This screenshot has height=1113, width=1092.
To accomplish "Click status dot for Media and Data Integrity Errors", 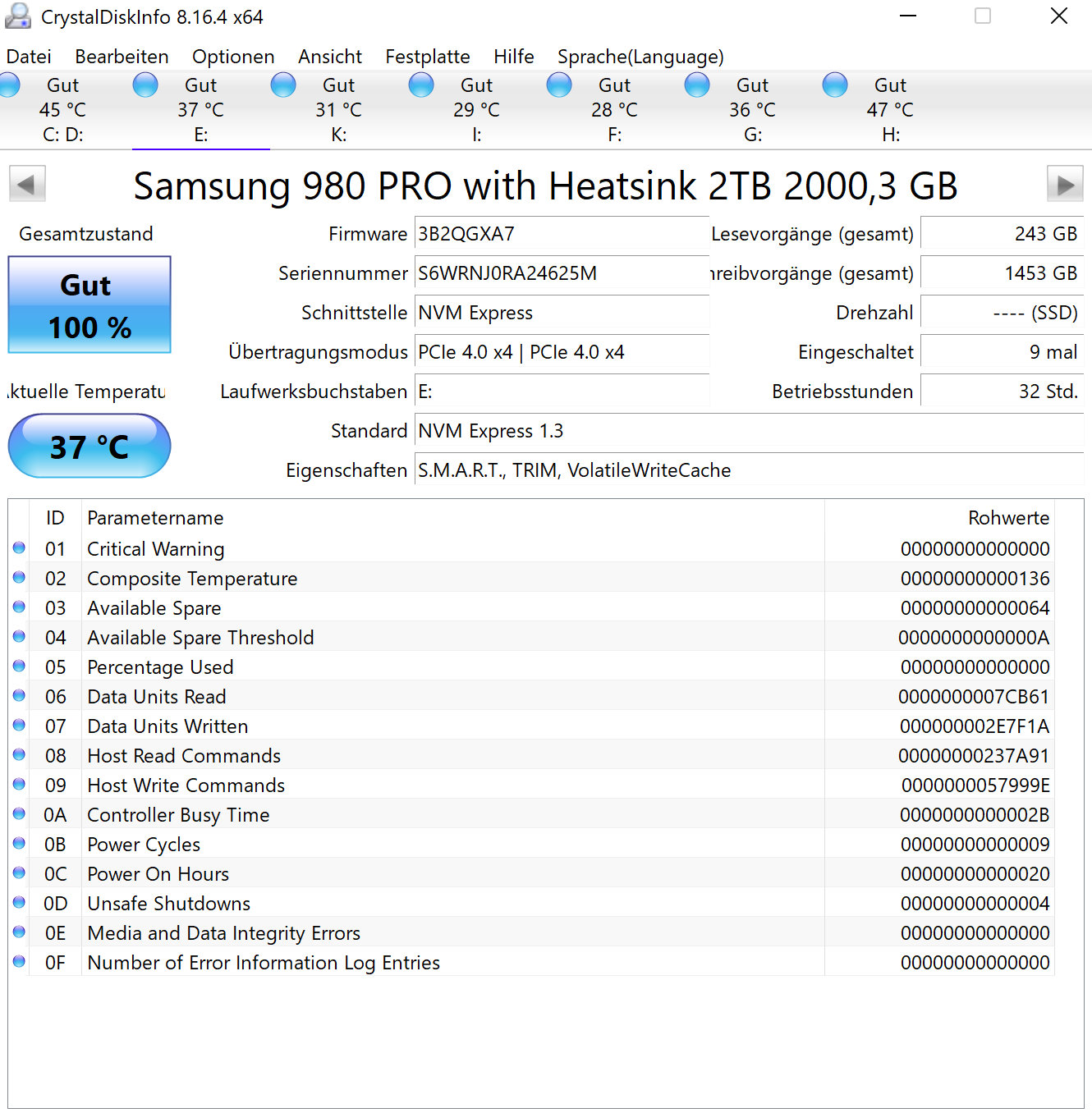I will tap(19, 932).
